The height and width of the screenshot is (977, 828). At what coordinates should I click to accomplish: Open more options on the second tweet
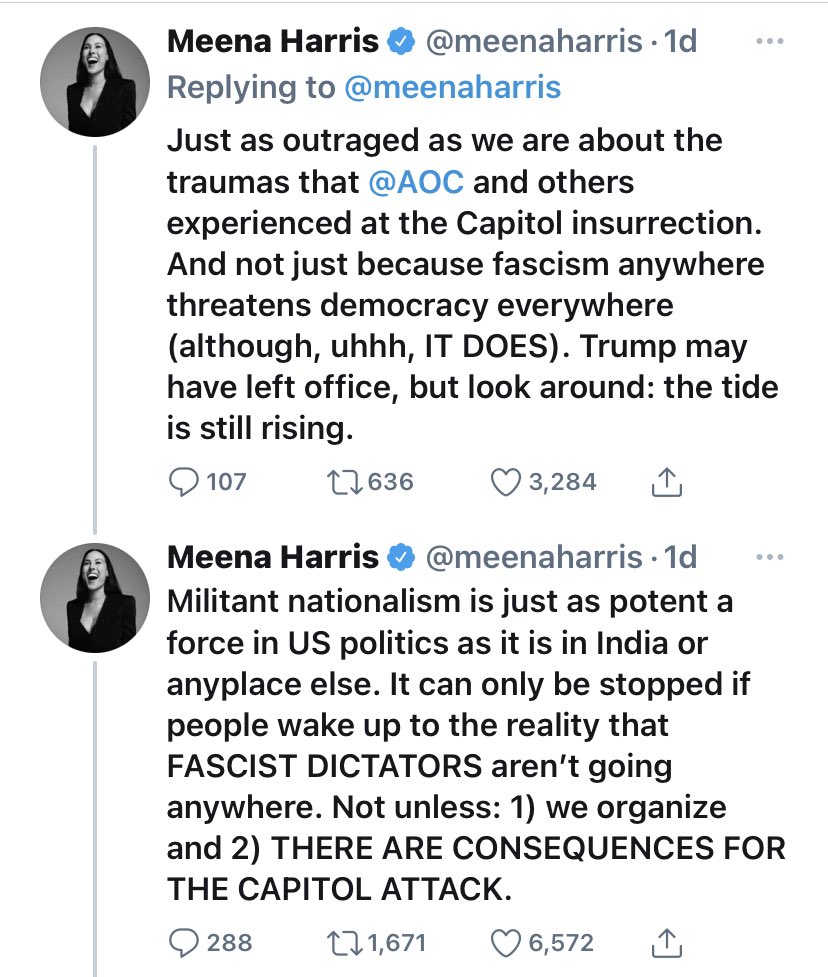768,557
